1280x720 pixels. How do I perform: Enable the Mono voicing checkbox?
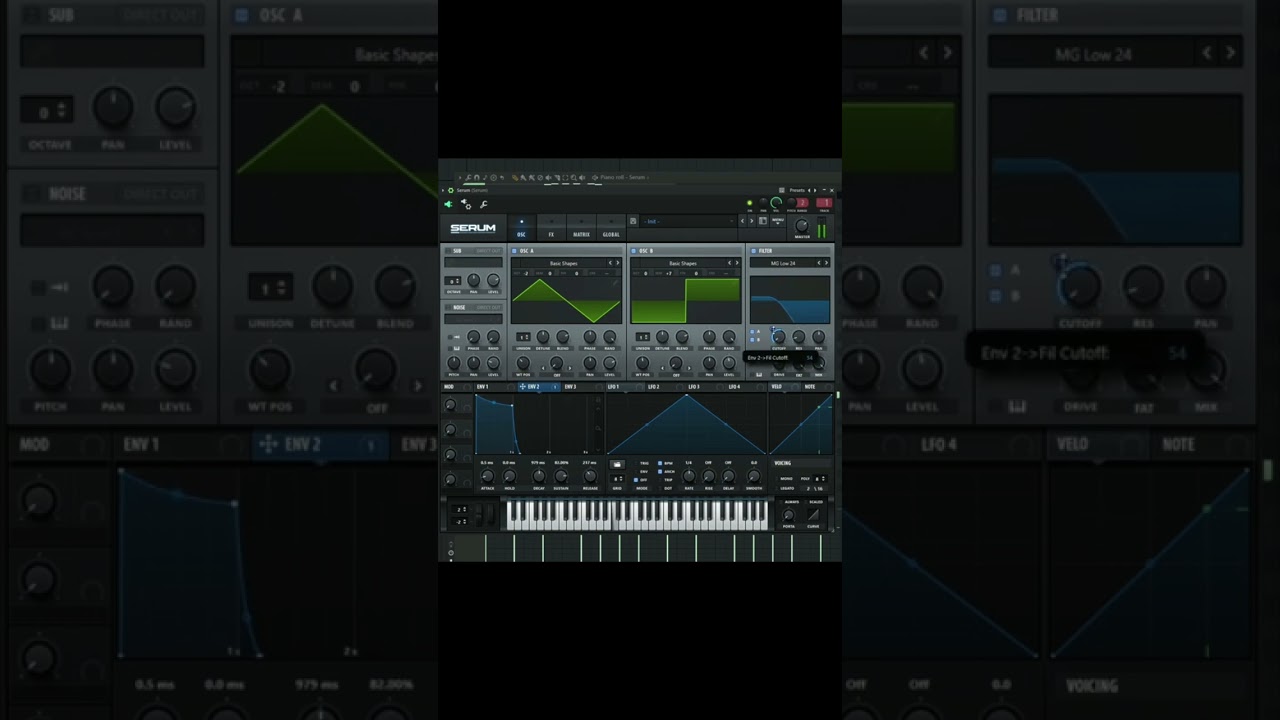pyautogui.click(x=776, y=479)
